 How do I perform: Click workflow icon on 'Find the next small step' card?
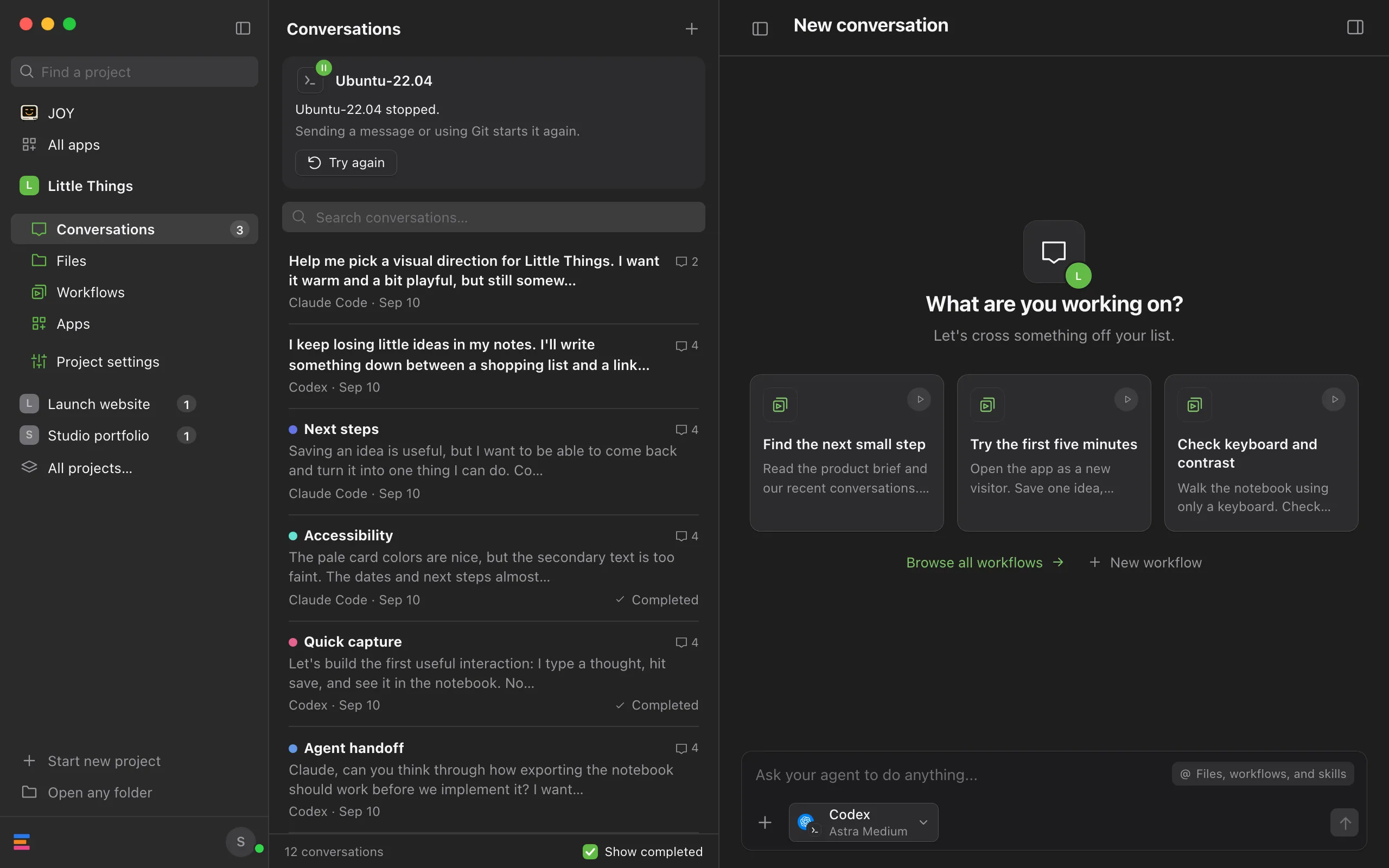pyautogui.click(x=780, y=405)
